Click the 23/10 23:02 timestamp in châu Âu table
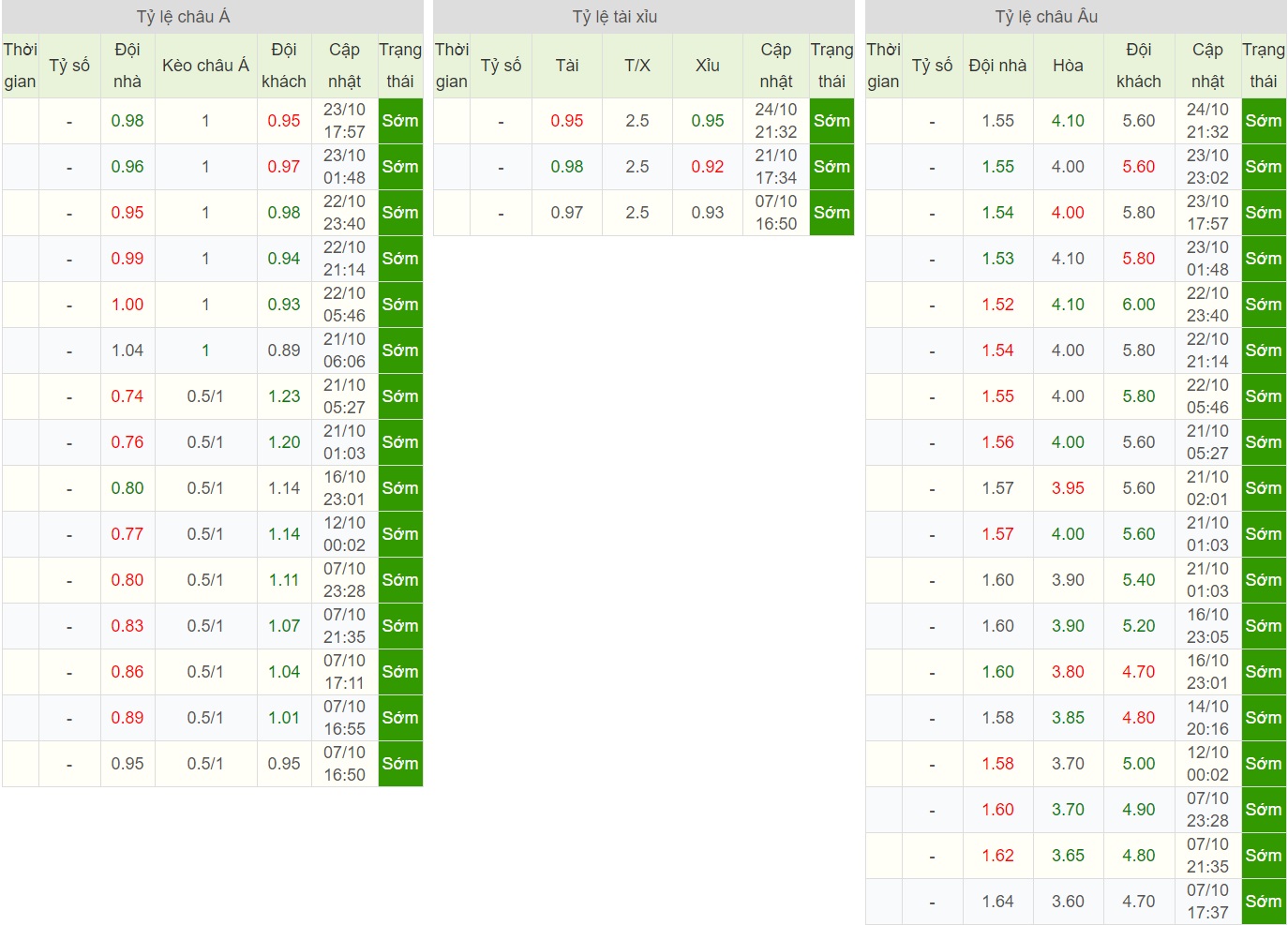1288x925 pixels. pos(1207,167)
